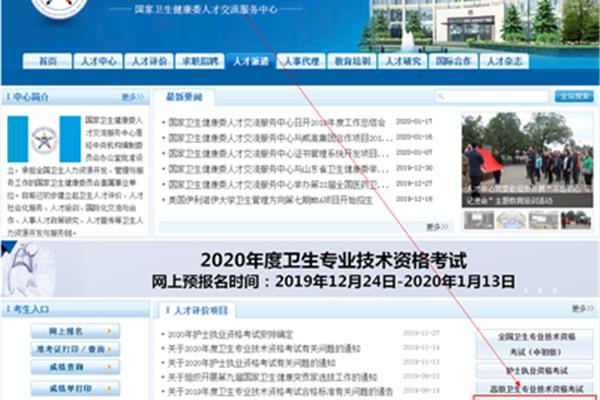Select the first small thumbnail under the photo
This screenshot has width=600, height=400.
479,220
